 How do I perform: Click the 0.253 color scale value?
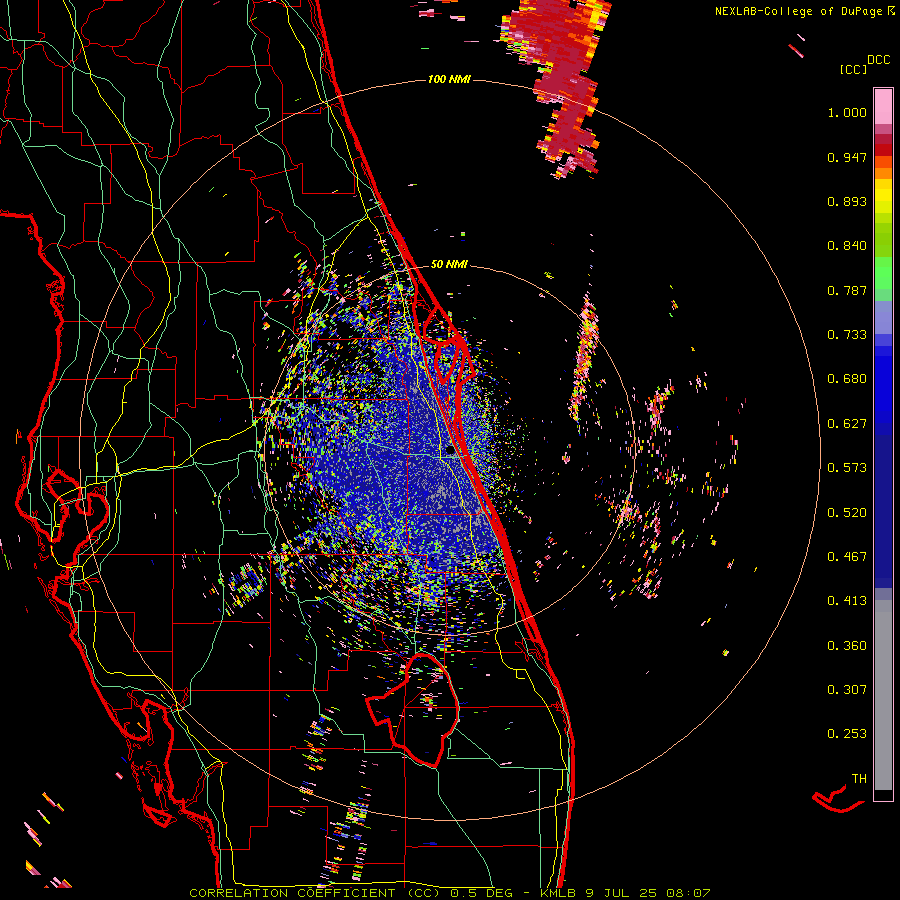847,734
